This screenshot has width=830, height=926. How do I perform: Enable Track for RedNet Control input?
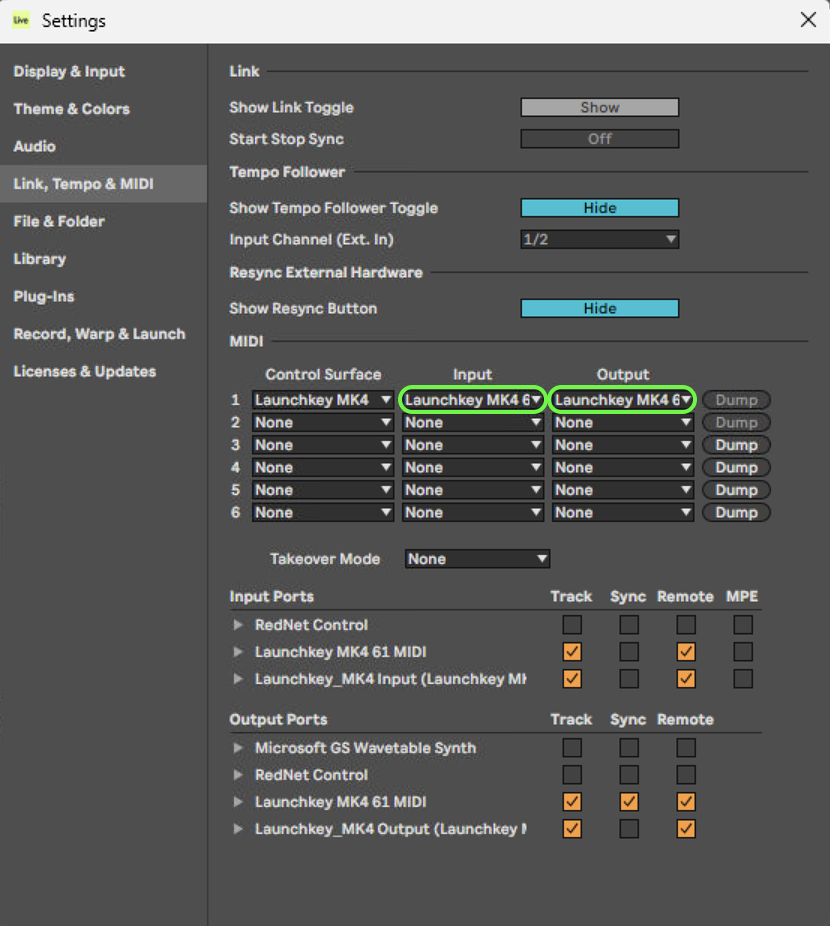[x=572, y=625]
